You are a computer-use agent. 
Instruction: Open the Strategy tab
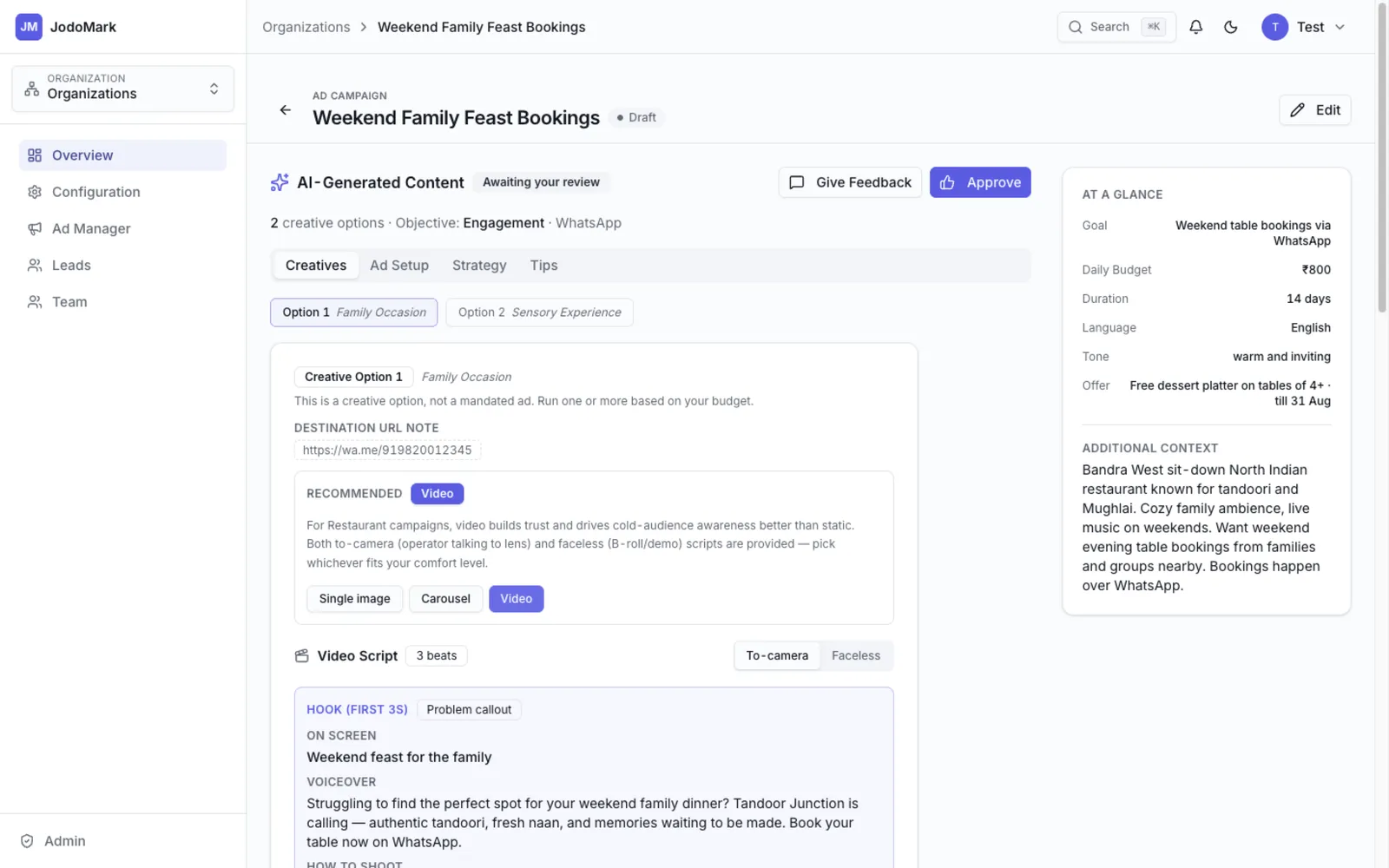coord(479,266)
